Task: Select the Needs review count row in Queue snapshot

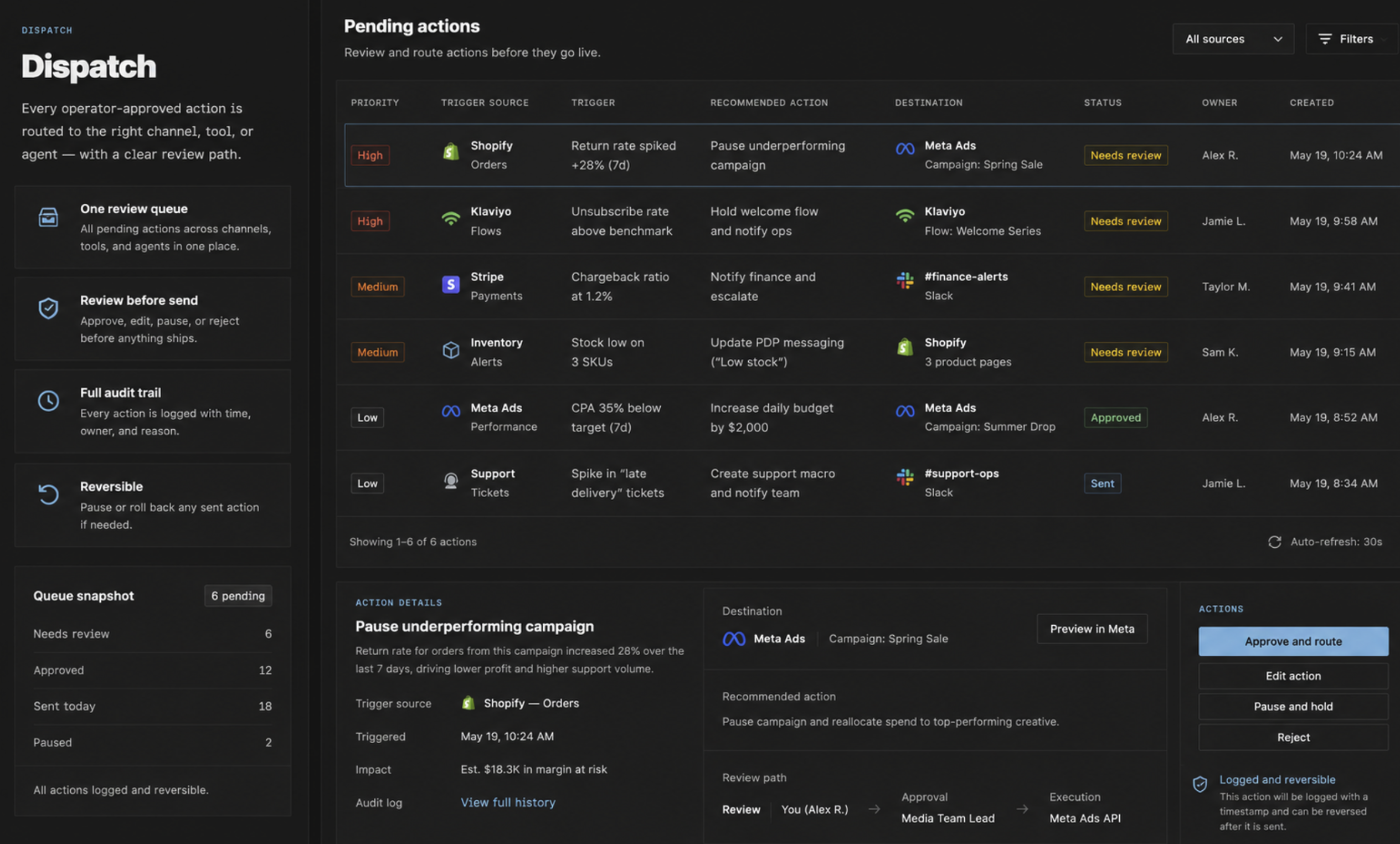Action: pyautogui.click(x=152, y=634)
